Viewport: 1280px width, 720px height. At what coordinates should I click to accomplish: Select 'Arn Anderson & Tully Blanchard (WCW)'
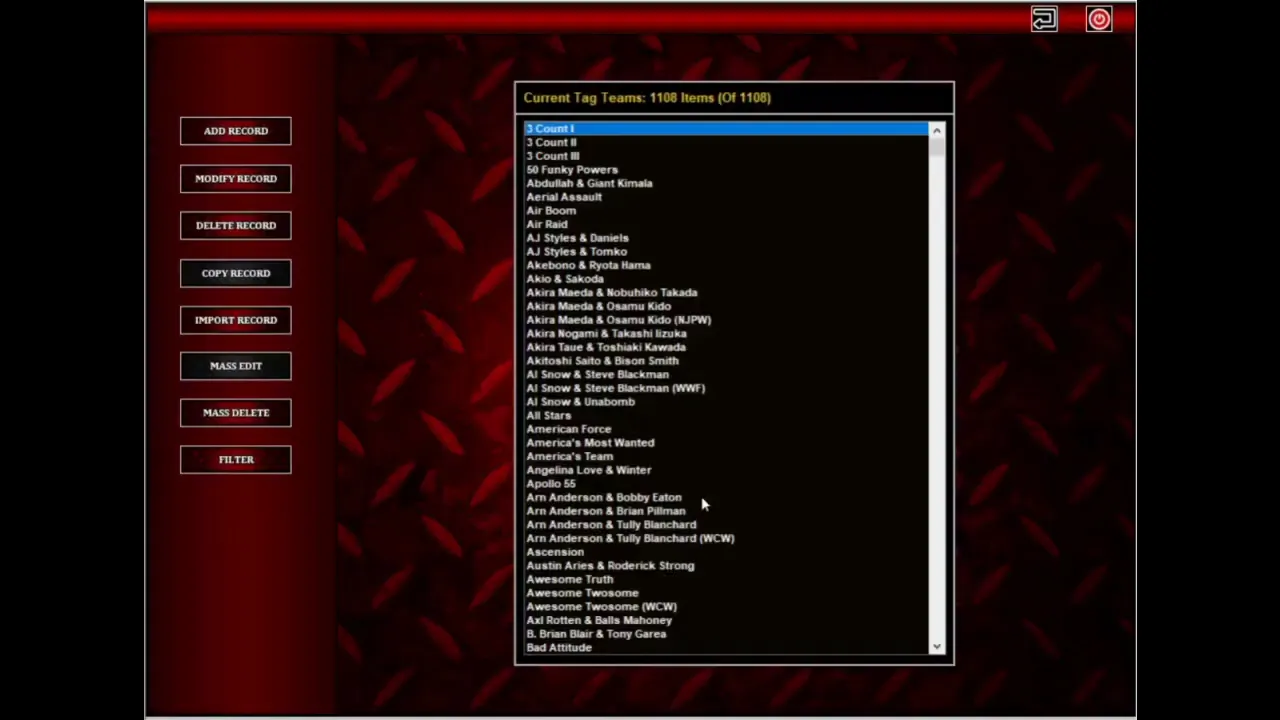(x=727, y=538)
